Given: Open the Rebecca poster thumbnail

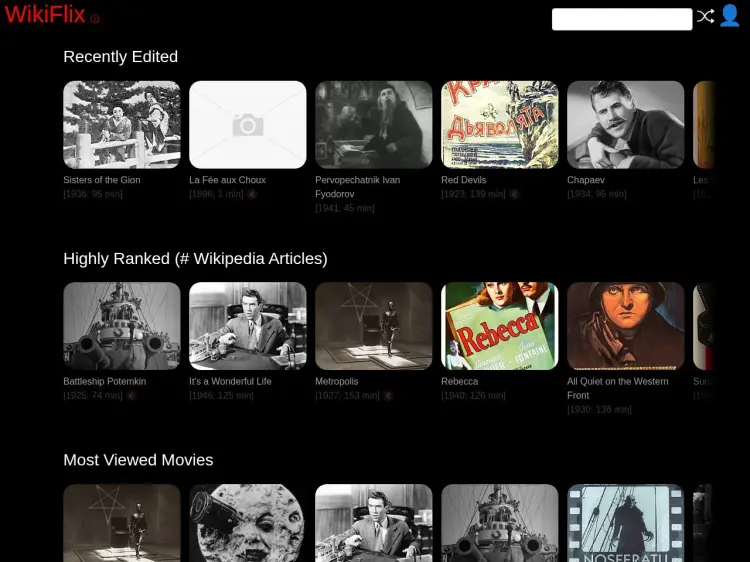Looking at the screenshot, I should (499, 326).
